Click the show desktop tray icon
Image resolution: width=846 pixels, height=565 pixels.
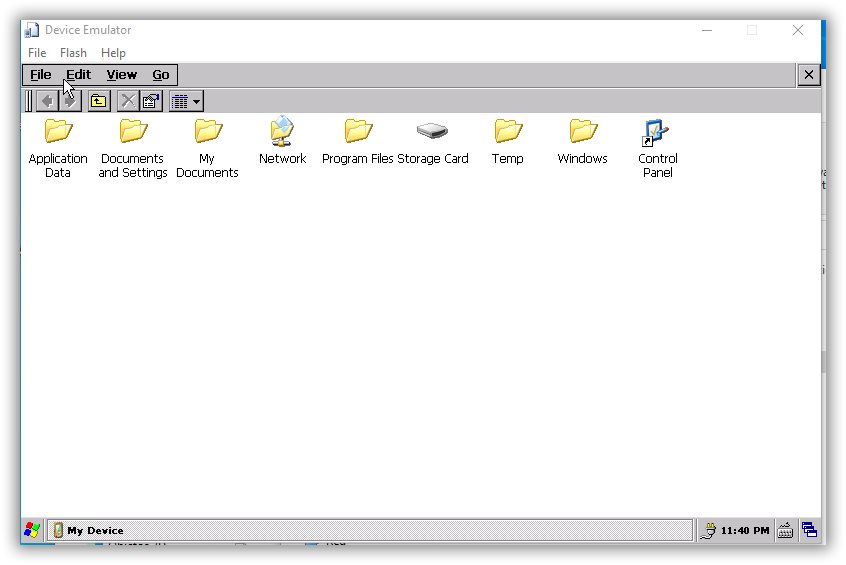[x=809, y=530]
